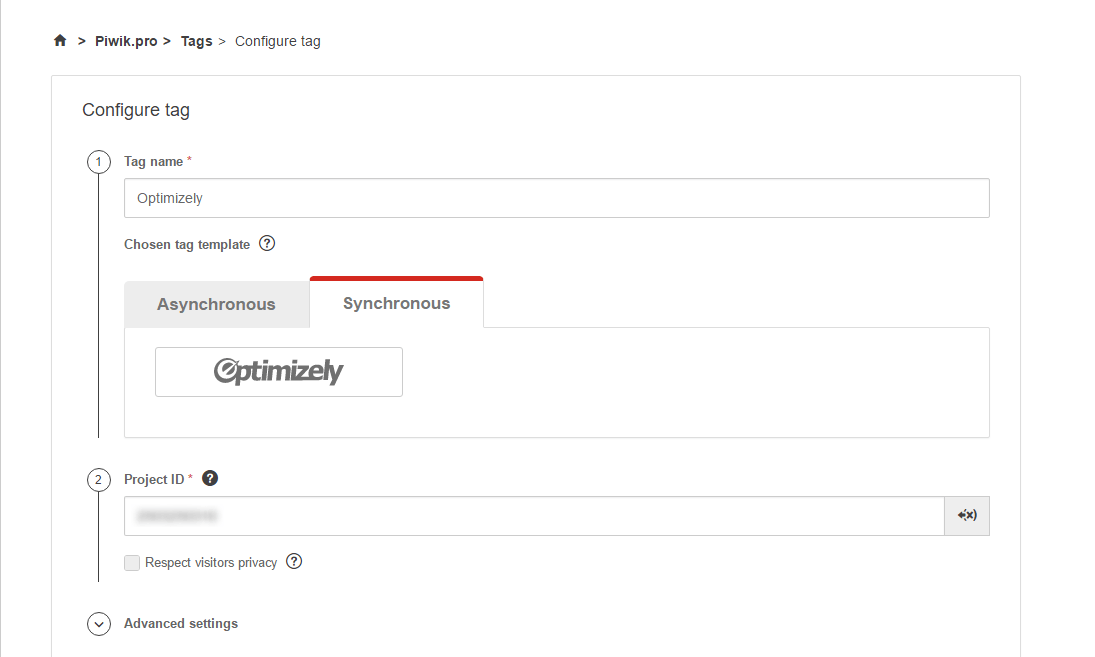Screen dimensions: 1095x657
Task: Click Configure tag in the breadcrumb
Action: click(x=277, y=40)
